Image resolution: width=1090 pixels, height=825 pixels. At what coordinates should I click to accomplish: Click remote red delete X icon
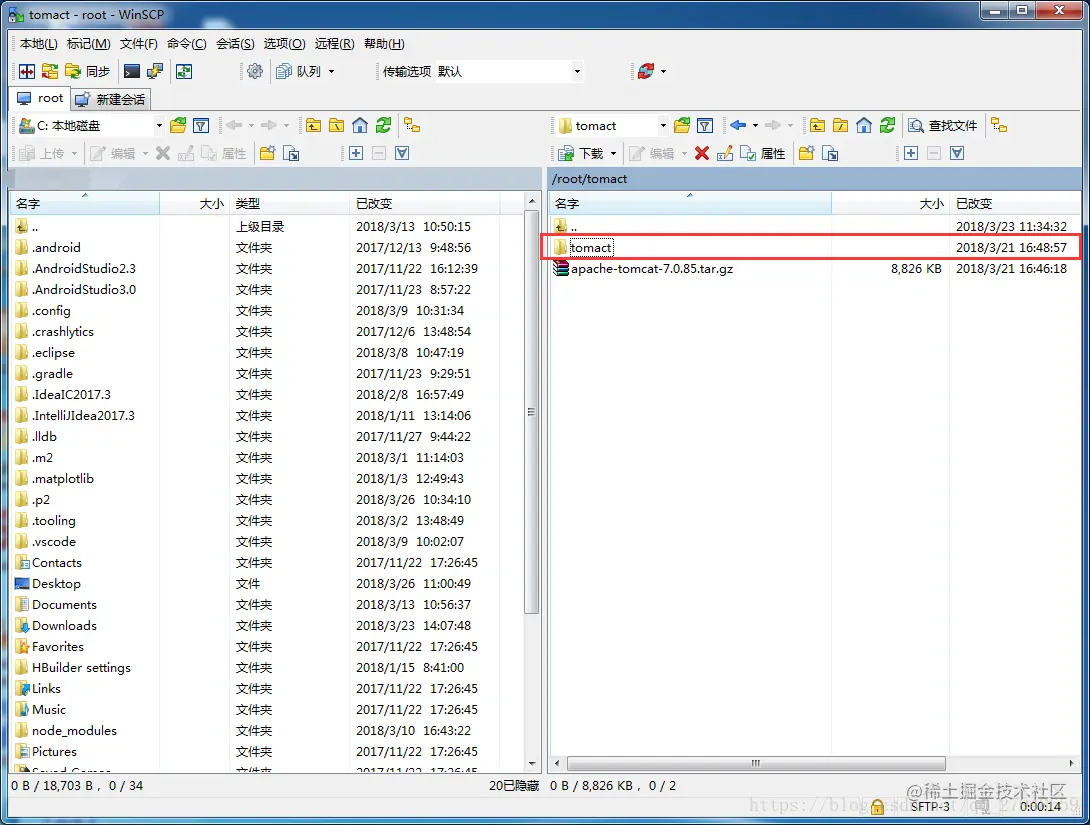tap(702, 153)
